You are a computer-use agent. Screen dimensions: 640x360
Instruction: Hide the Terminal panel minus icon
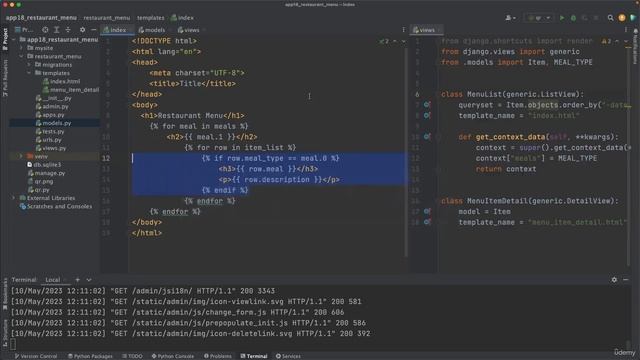point(625,280)
